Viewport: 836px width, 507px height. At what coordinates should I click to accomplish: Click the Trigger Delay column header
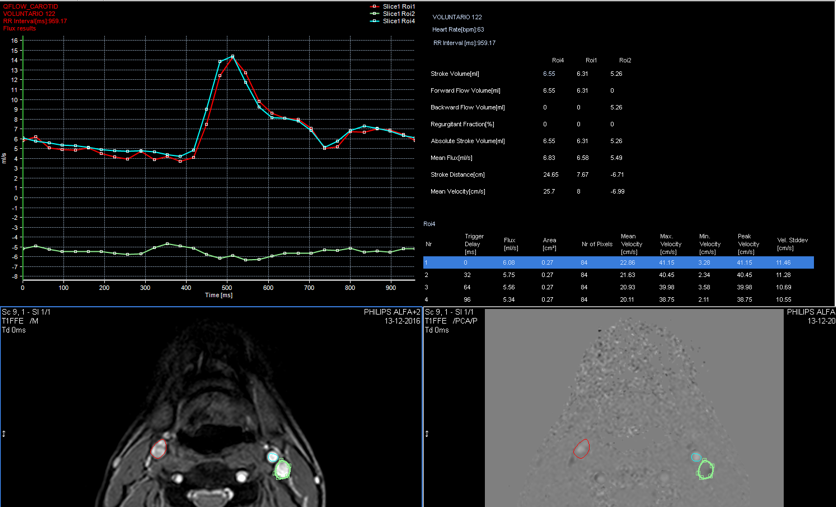[474, 244]
